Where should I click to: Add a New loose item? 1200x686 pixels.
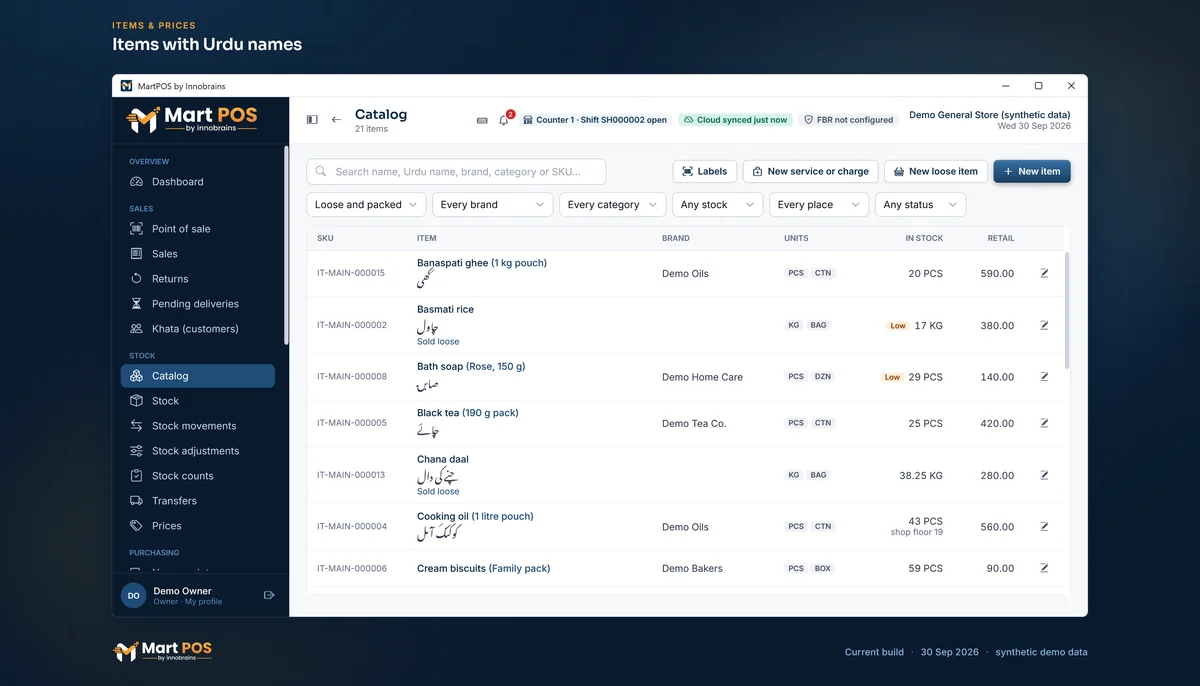(936, 171)
